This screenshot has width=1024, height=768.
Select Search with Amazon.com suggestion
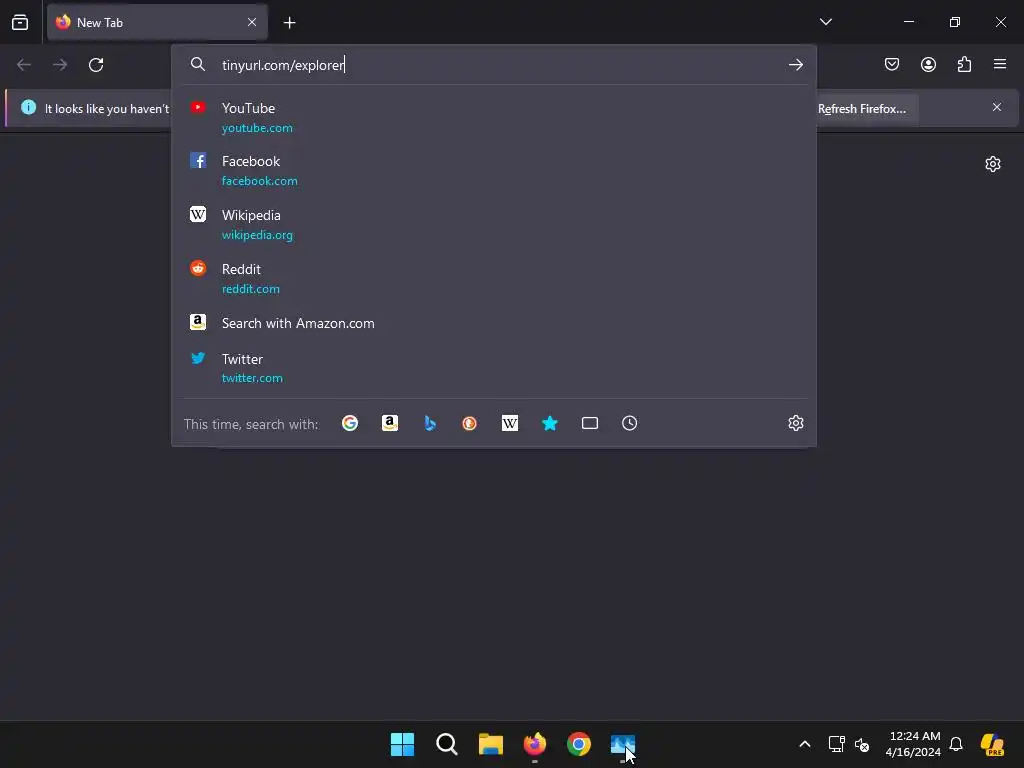coord(494,323)
